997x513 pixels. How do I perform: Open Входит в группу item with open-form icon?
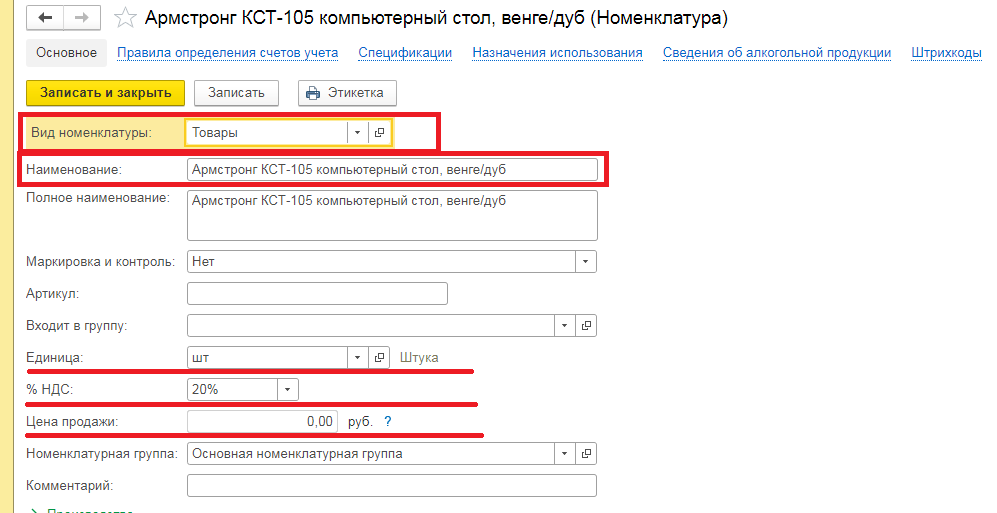point(586,325)
